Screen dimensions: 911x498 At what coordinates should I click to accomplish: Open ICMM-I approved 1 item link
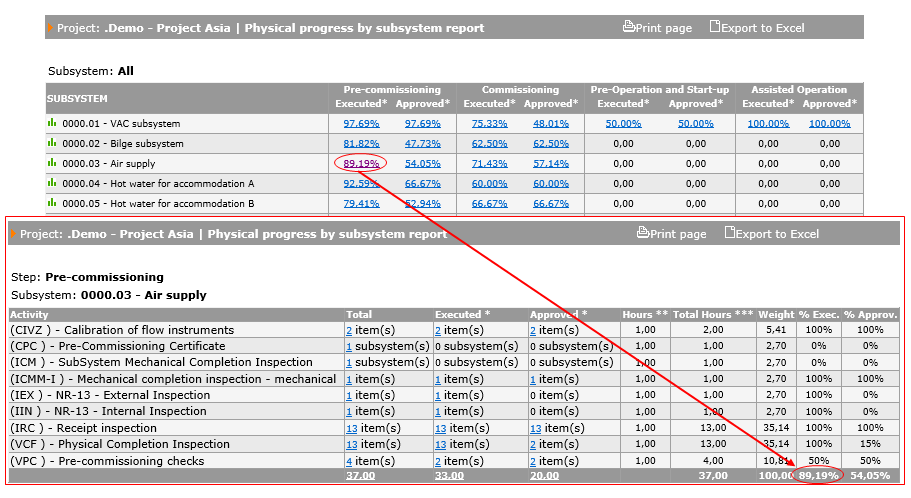click(x=533, y=379)
